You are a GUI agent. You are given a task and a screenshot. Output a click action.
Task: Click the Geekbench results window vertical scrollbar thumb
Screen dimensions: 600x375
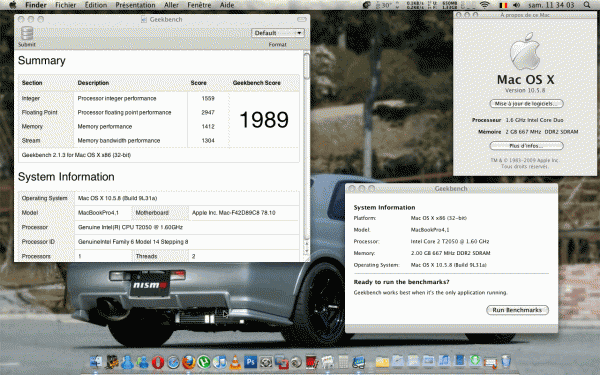[307, 66]
